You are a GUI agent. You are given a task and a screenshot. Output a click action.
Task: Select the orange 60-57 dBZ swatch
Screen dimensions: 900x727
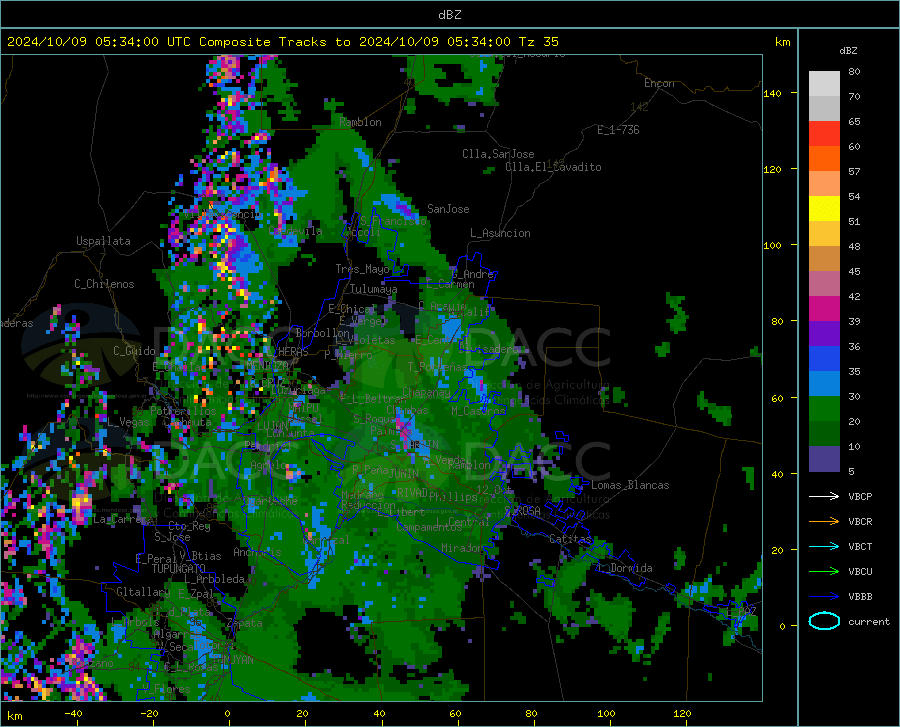[824, 159]
